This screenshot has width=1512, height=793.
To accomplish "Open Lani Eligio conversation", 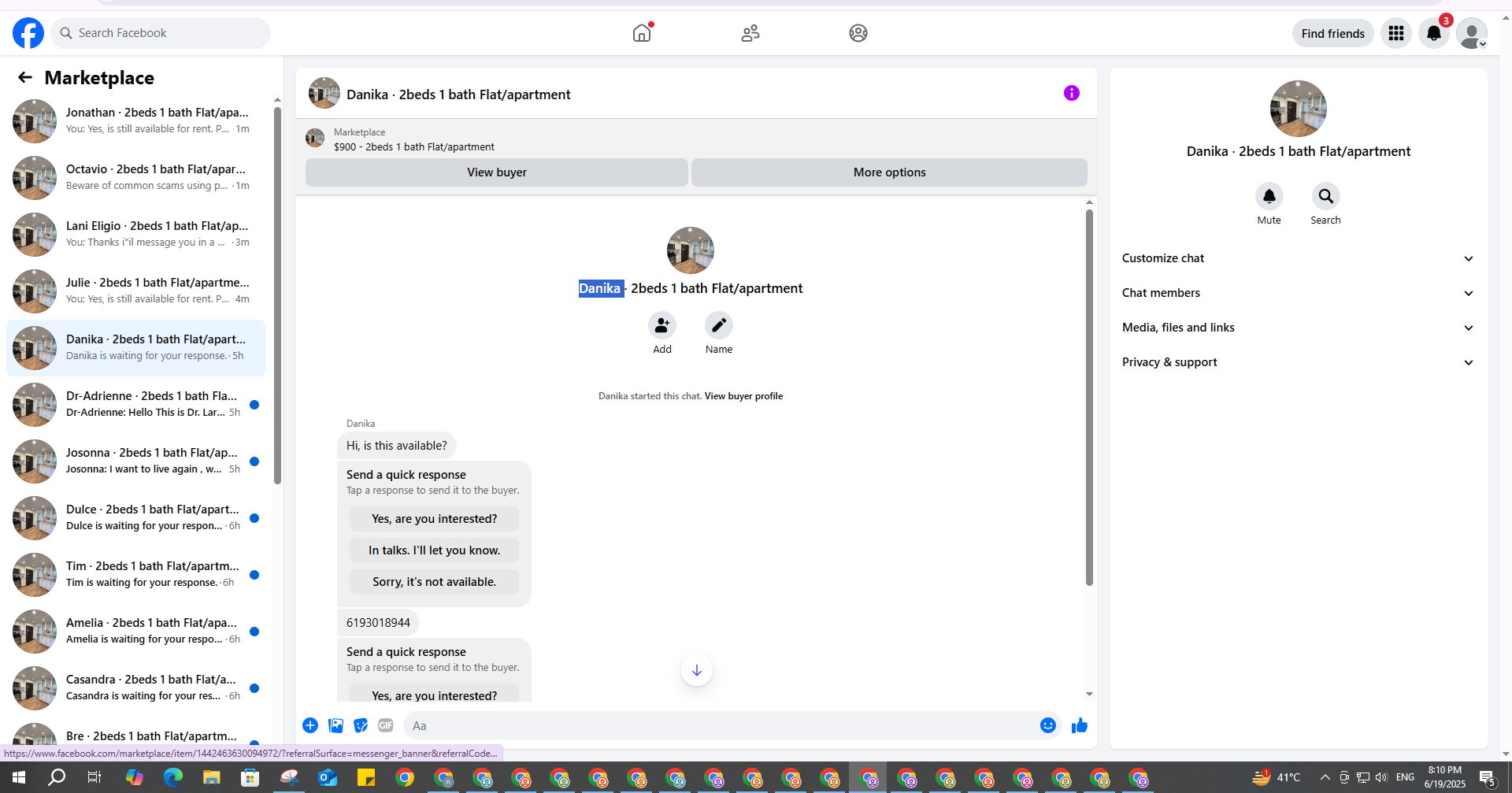I will click(x=135, y=235).
